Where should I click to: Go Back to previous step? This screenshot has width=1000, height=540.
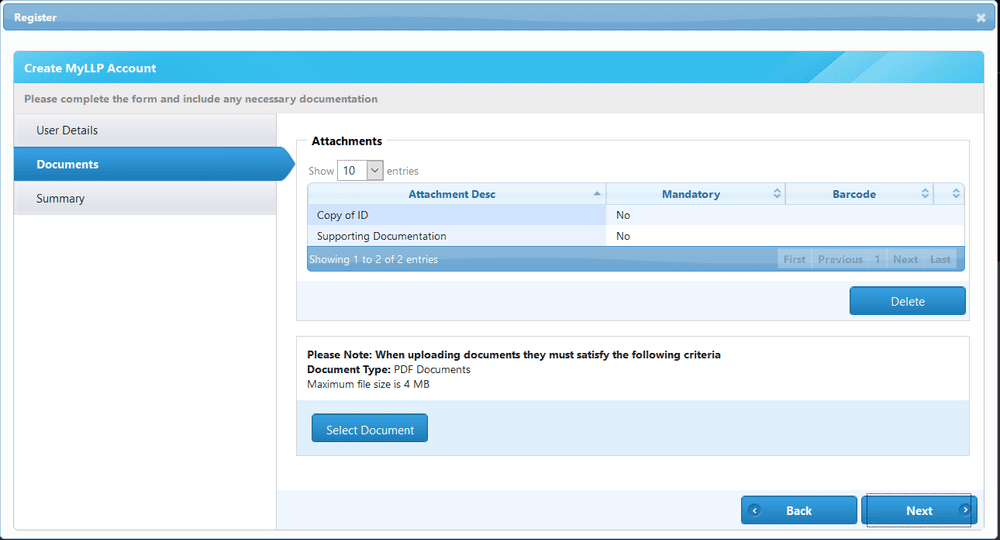[x=798, y=510]
